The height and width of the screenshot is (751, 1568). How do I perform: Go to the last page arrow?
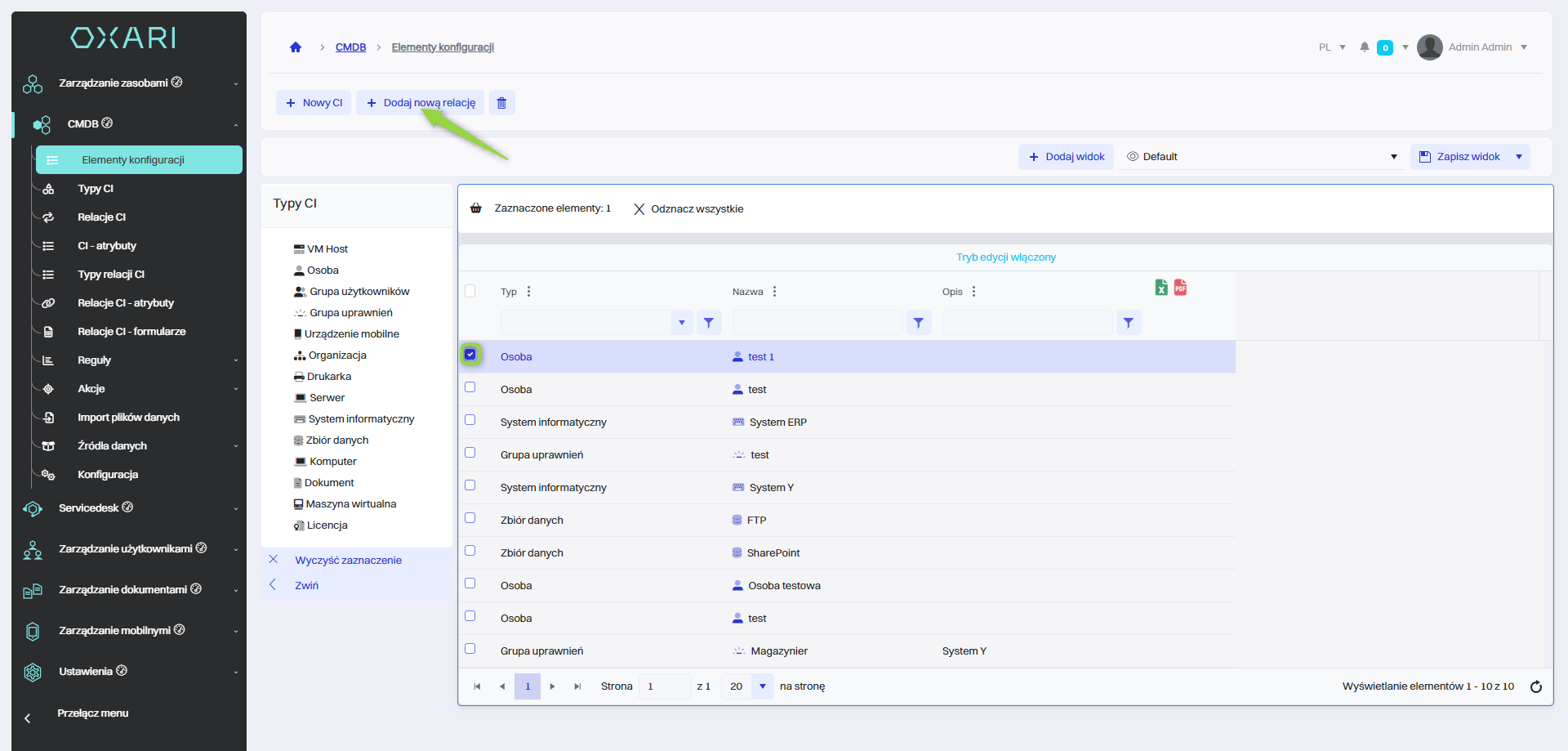[577, 686]
